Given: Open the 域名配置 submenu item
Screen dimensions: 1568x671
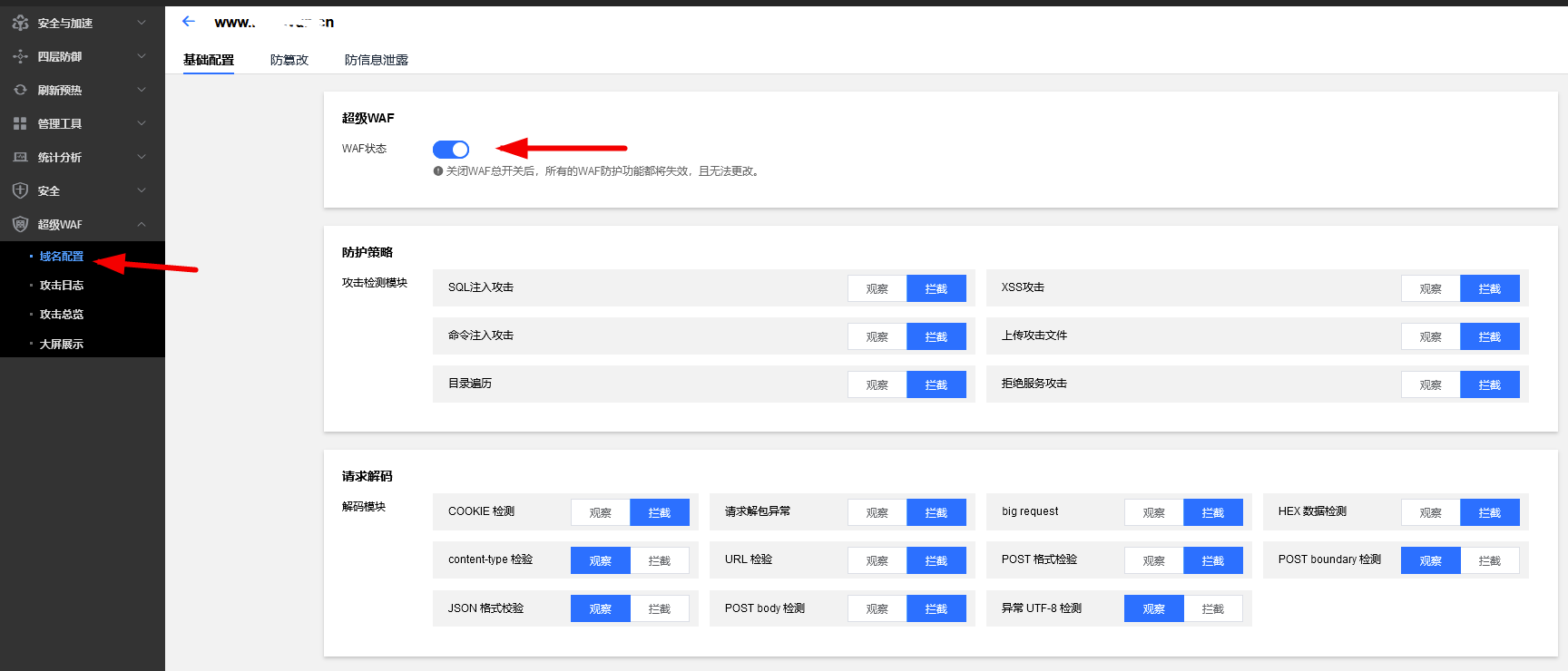Looking at the screenshot, I should pyautogui.click(x=62, y=257).
